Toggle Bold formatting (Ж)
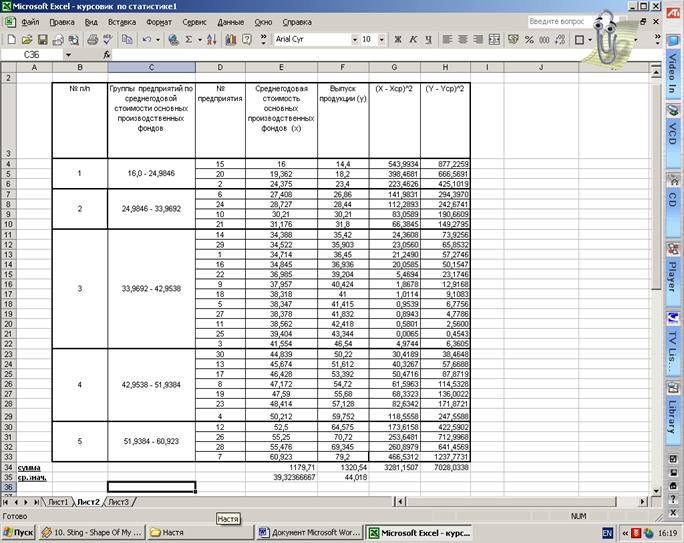684x543 pixels. (397, 39)
